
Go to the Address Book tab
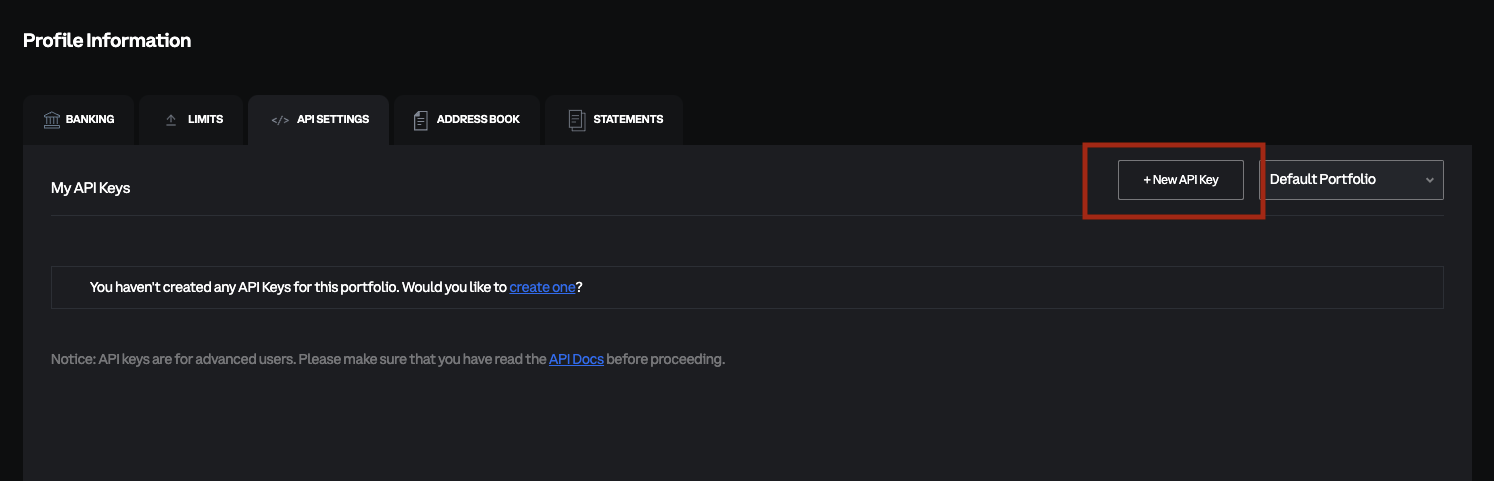(x=477, y=120)
